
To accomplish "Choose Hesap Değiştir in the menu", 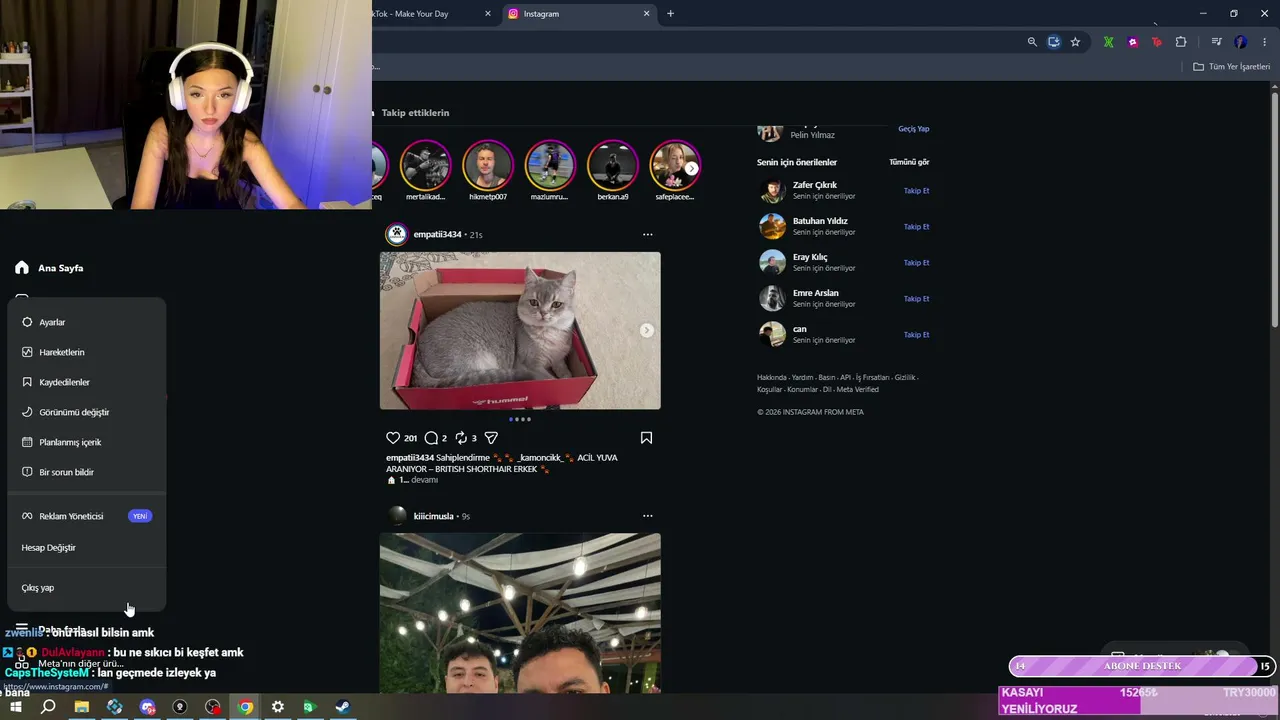I will tap(87, 548).
